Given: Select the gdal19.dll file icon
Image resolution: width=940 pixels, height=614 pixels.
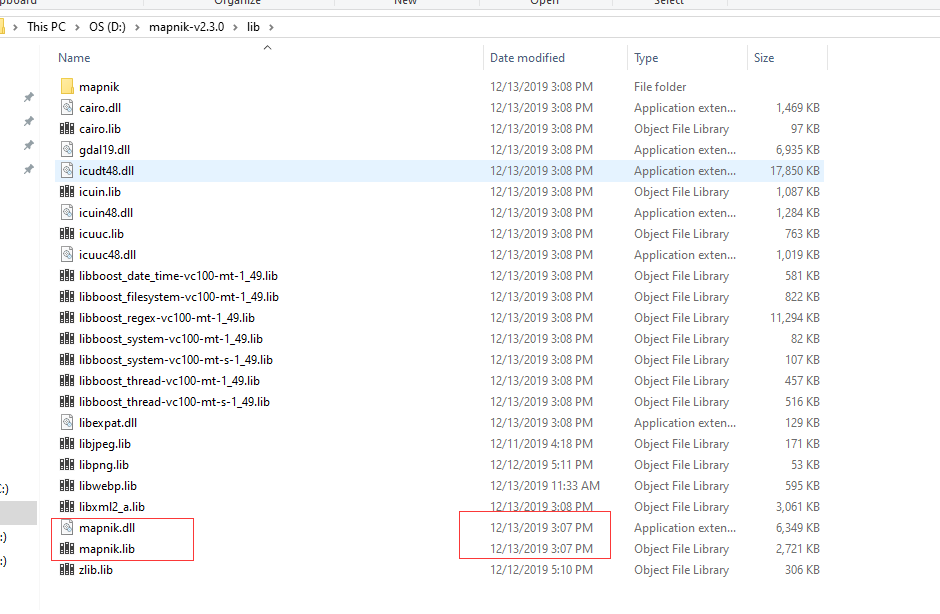Looking at the screenshot, I should pos(65,149).
